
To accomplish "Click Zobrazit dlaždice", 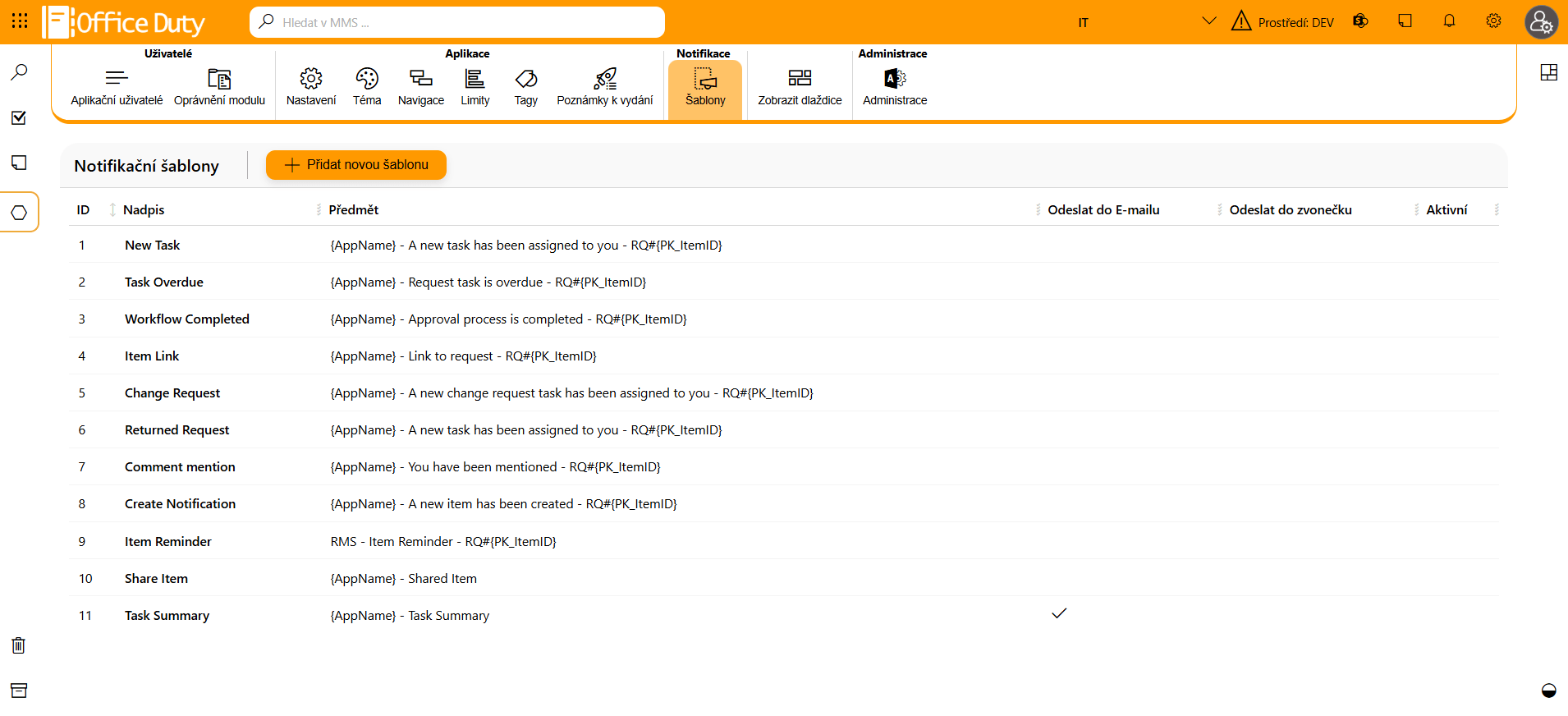I will tap(800, 87).
